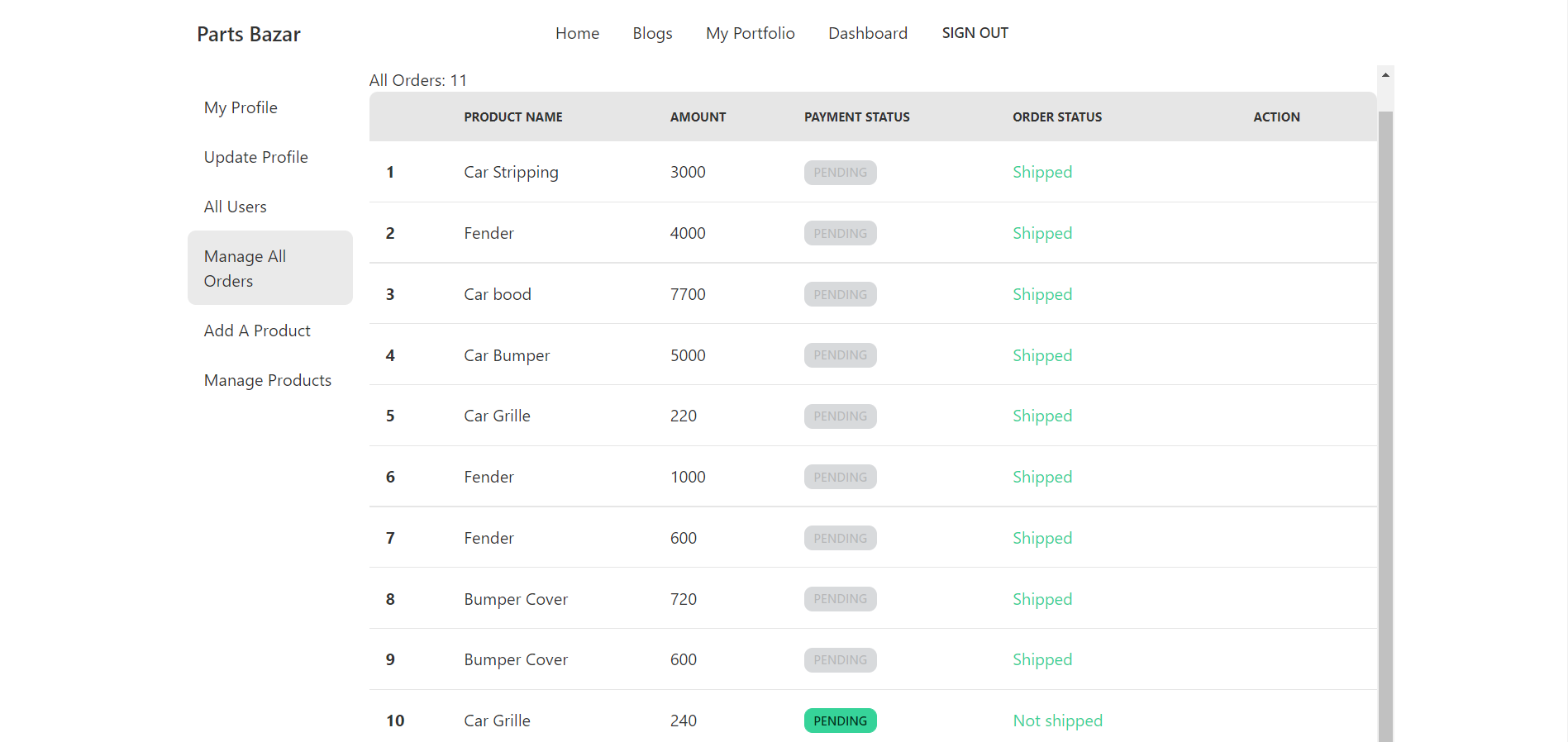The width and height of the screenshot is (1568, 742).
Task: Click the Car bood product name
Action: pos(497,294)
